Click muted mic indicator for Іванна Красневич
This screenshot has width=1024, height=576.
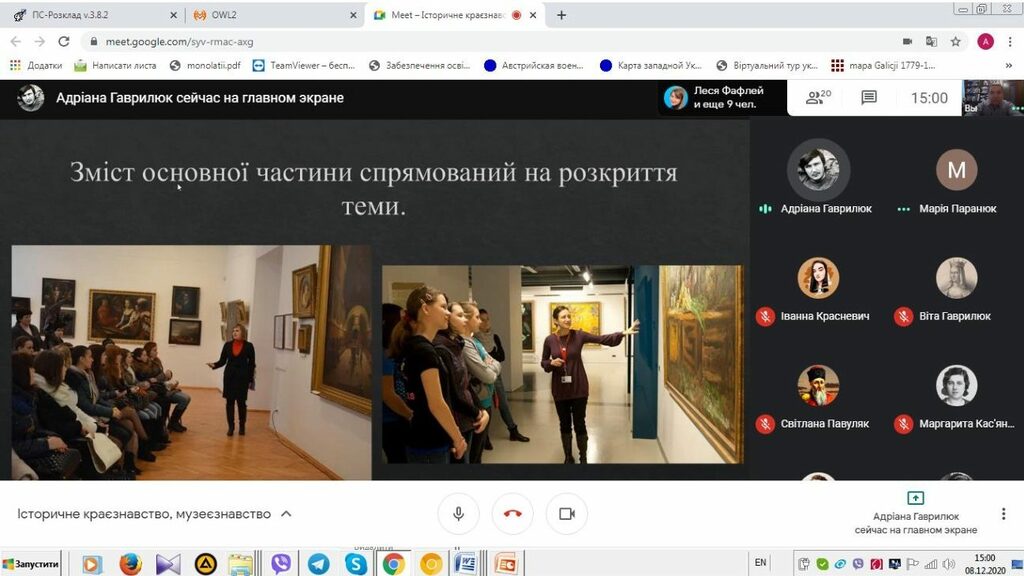point(765,316)
